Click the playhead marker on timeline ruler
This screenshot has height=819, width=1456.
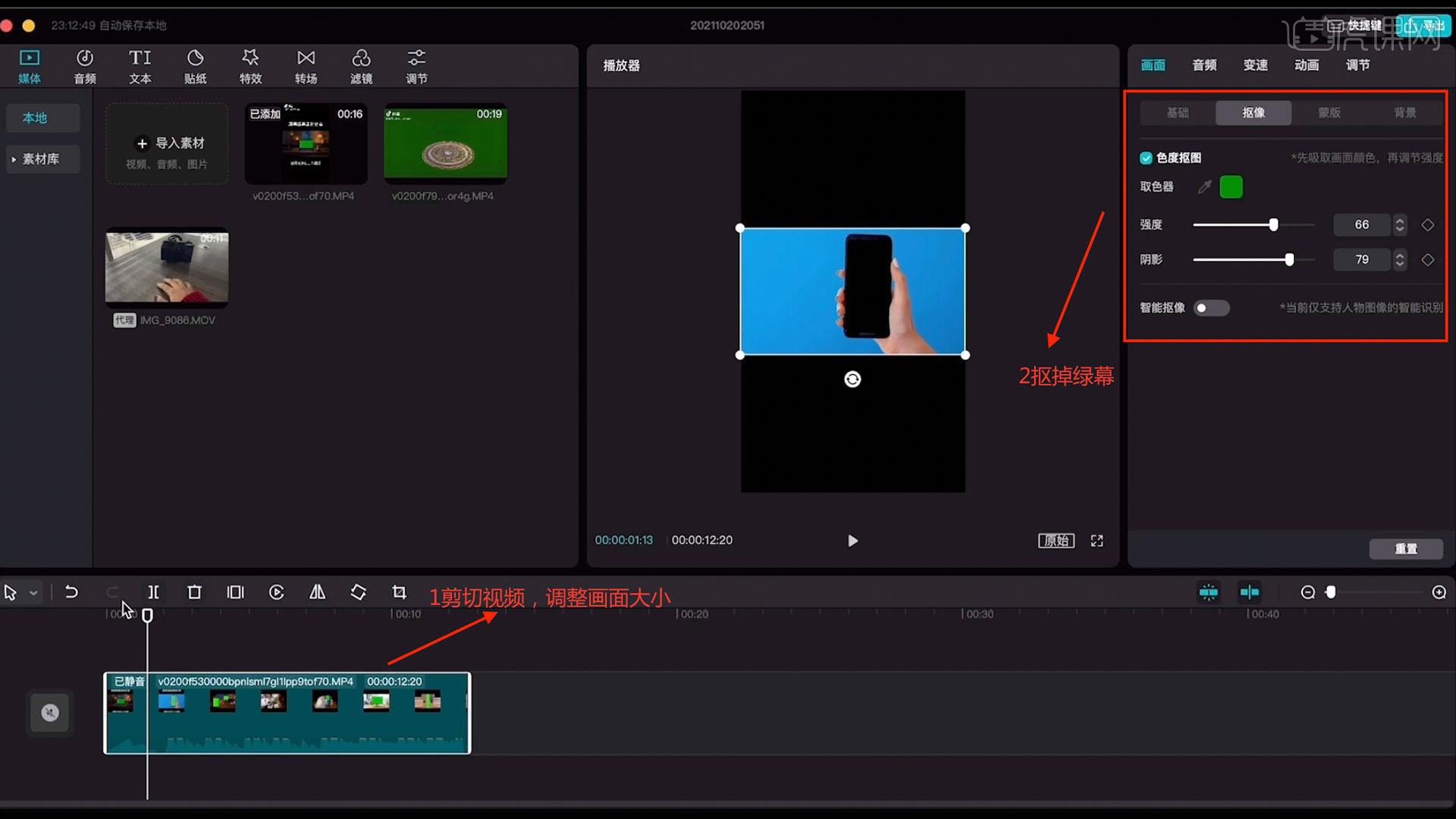147,616
